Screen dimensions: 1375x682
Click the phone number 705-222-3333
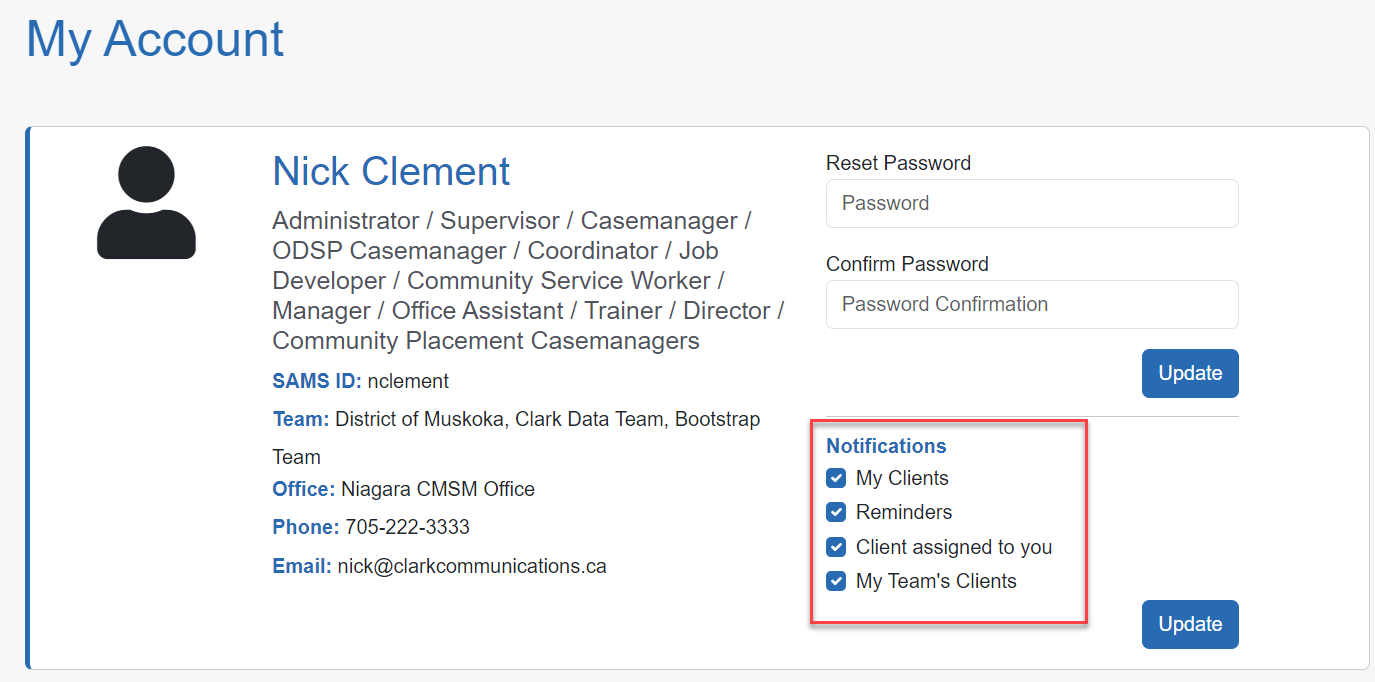pyautogui.click(x=407, y=527)
